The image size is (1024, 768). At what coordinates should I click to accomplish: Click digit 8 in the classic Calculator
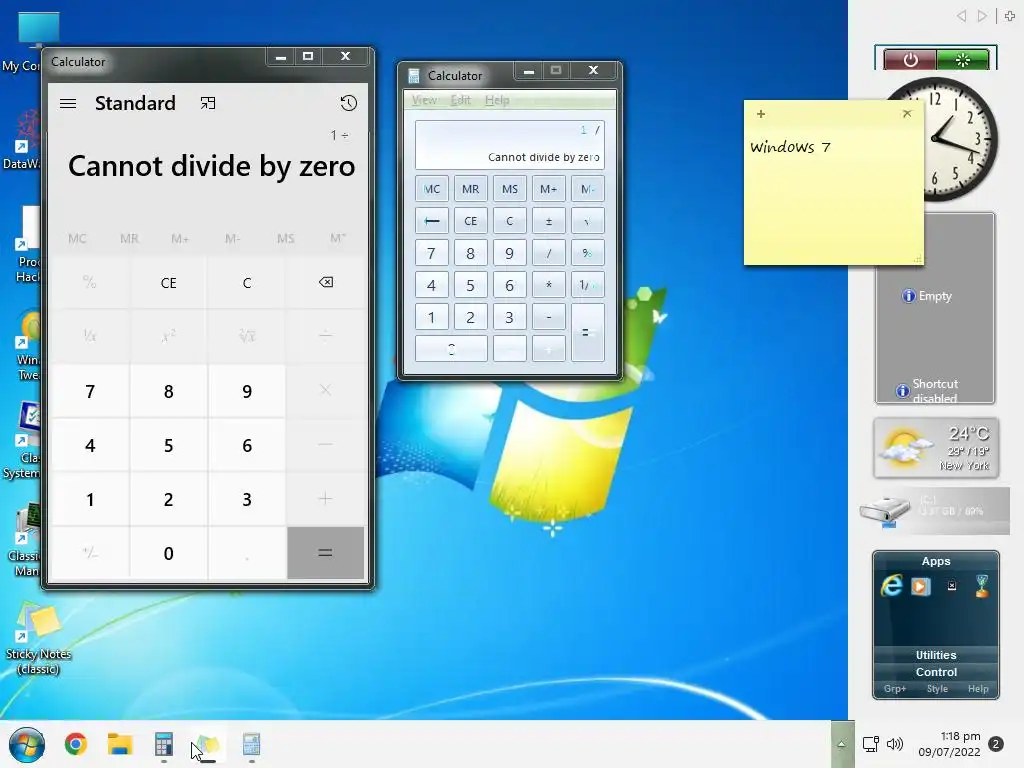point(471,253)
